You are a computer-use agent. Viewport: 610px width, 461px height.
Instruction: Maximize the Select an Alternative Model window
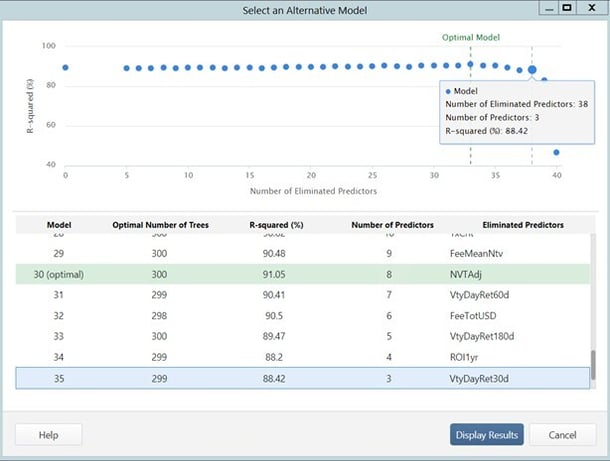tap(566, 8)
